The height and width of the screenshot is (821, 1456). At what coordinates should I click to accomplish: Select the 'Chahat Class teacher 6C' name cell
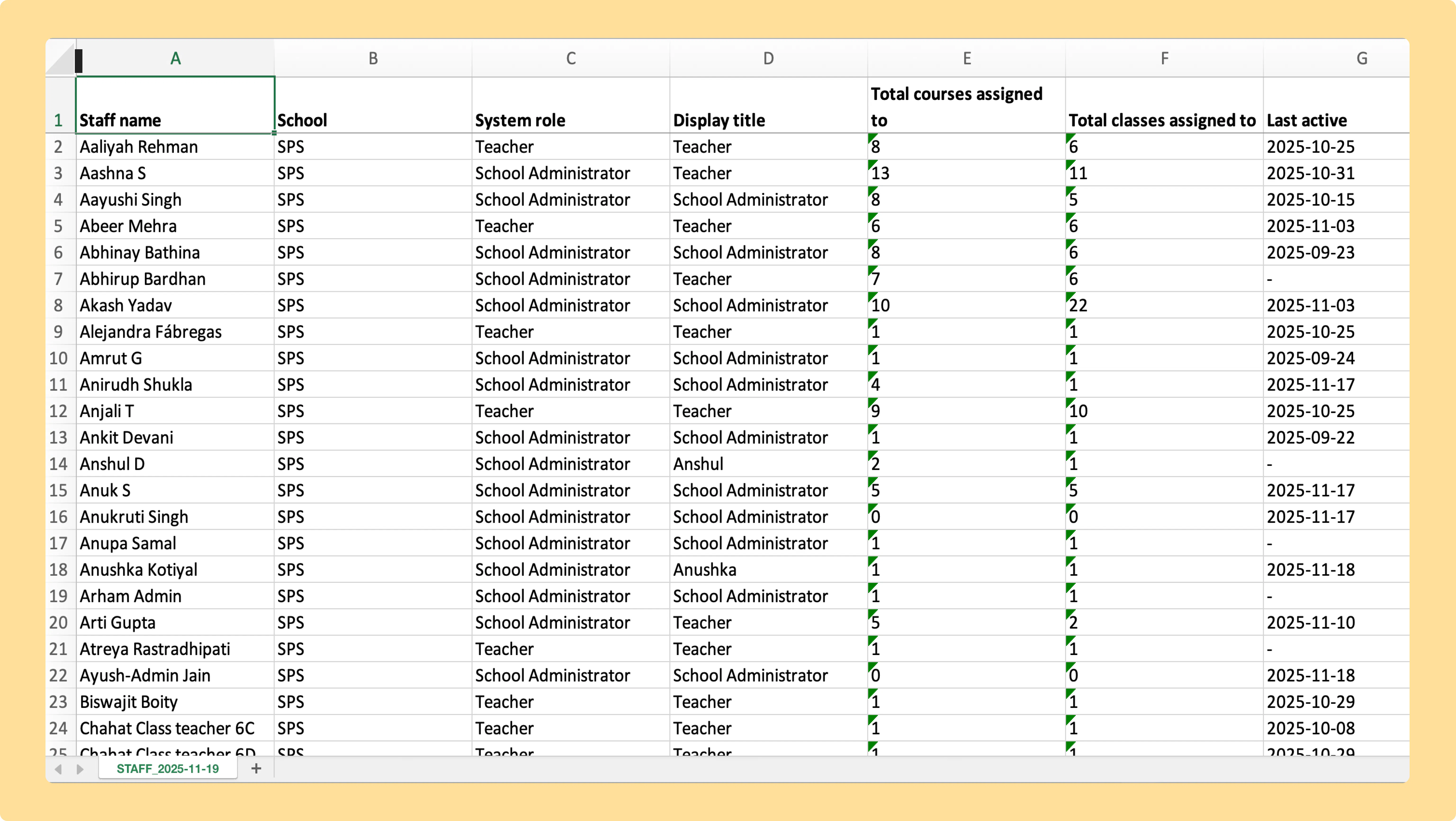175,728
